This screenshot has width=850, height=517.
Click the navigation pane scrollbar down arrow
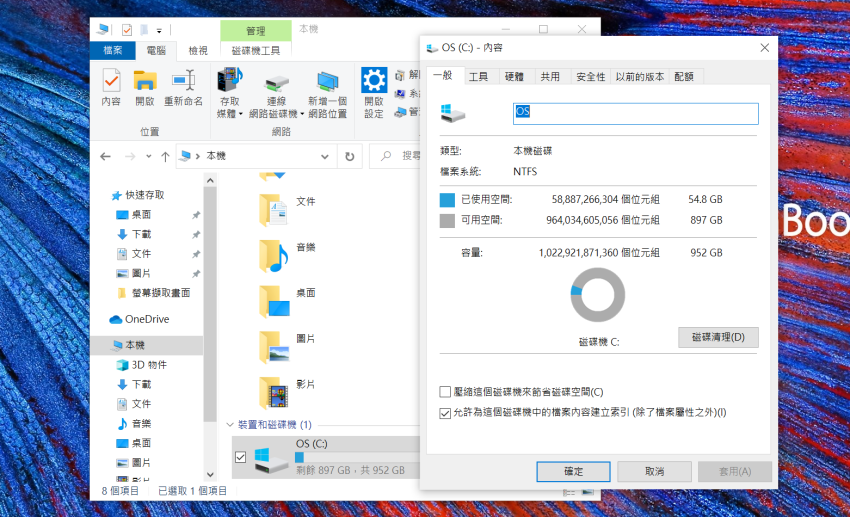pyautogui.click(x=210, y=475)
